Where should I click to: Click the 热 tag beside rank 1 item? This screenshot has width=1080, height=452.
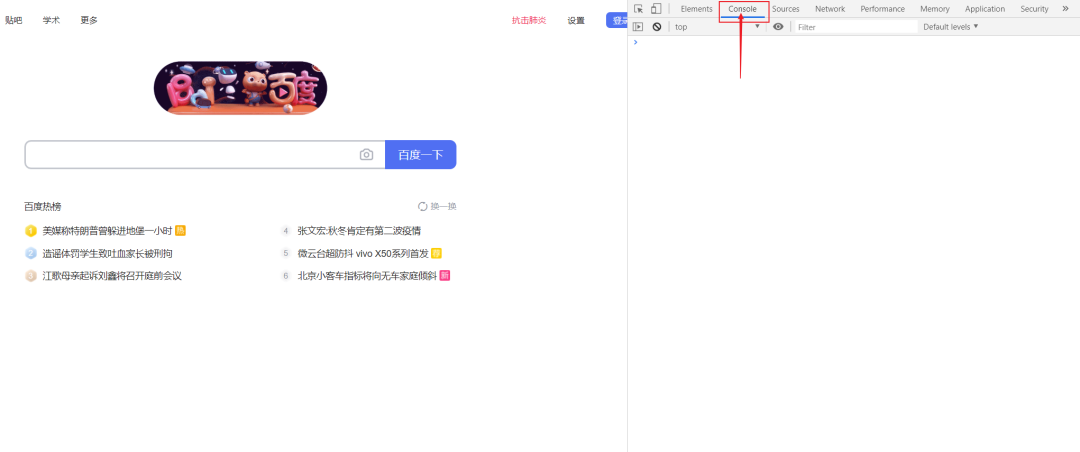click(180, 231)
